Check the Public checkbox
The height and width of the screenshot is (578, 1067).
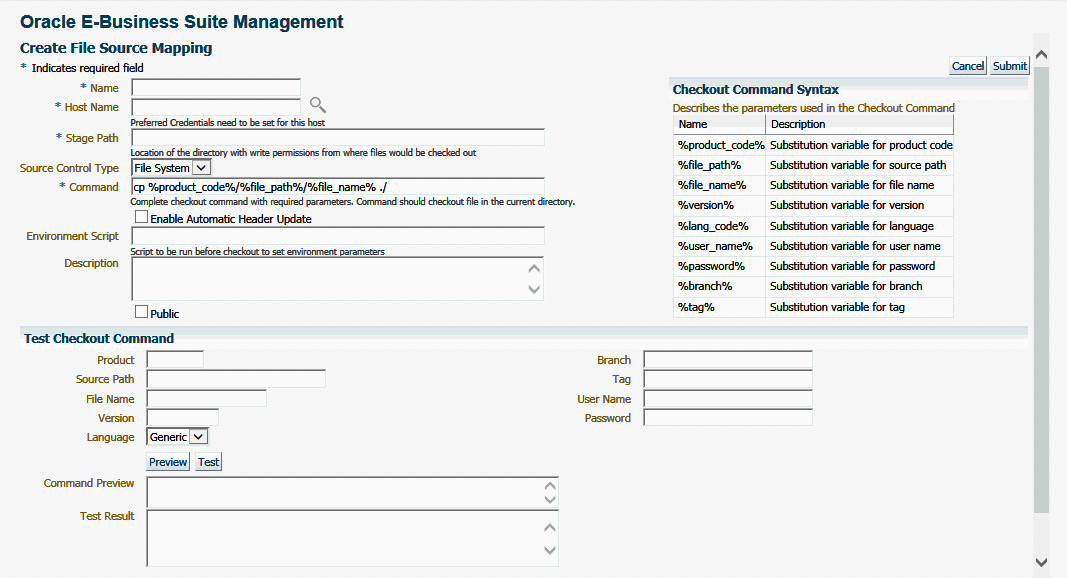[142, 312]
